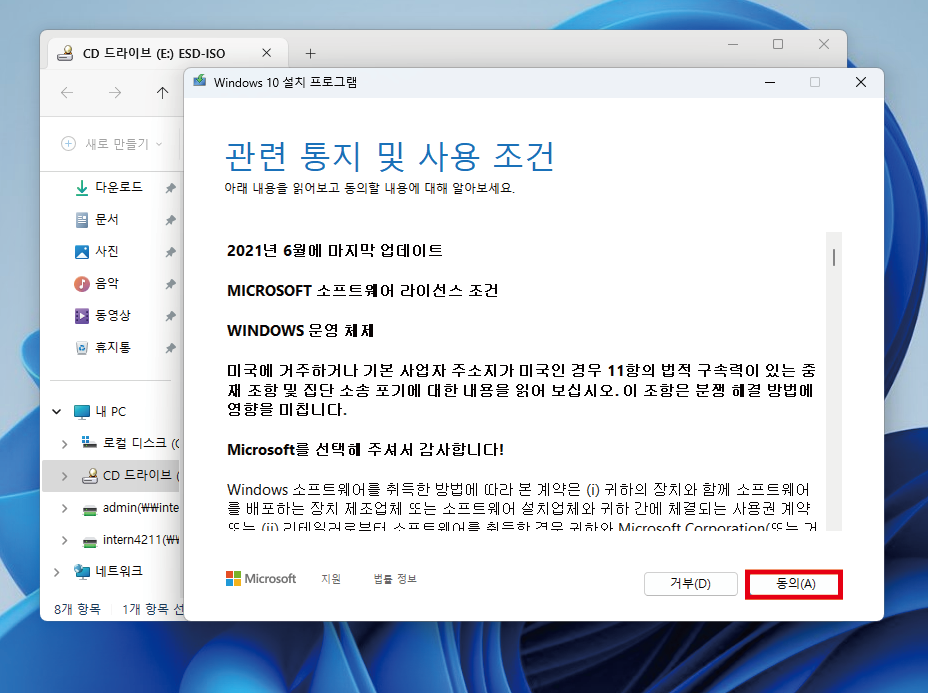This screenshot has height=693, width=928.
Task: Click the 동의(A) accept button
Action: [x=794, y=584]
